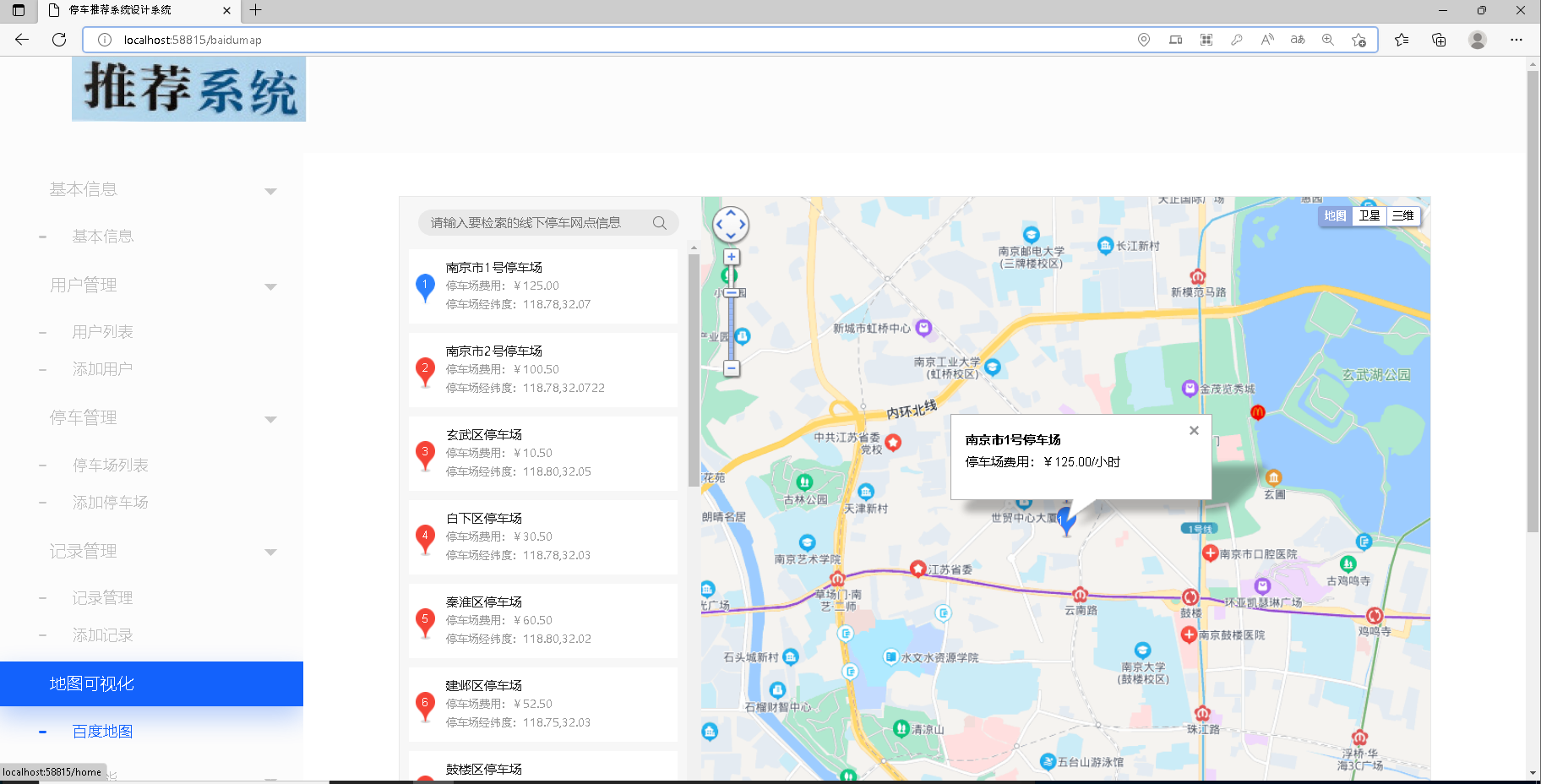This screenshot has height=784, width=1541.
Task: Open the browser favorites star icon
Action: pyautogui.click(x=1402, y=40)
